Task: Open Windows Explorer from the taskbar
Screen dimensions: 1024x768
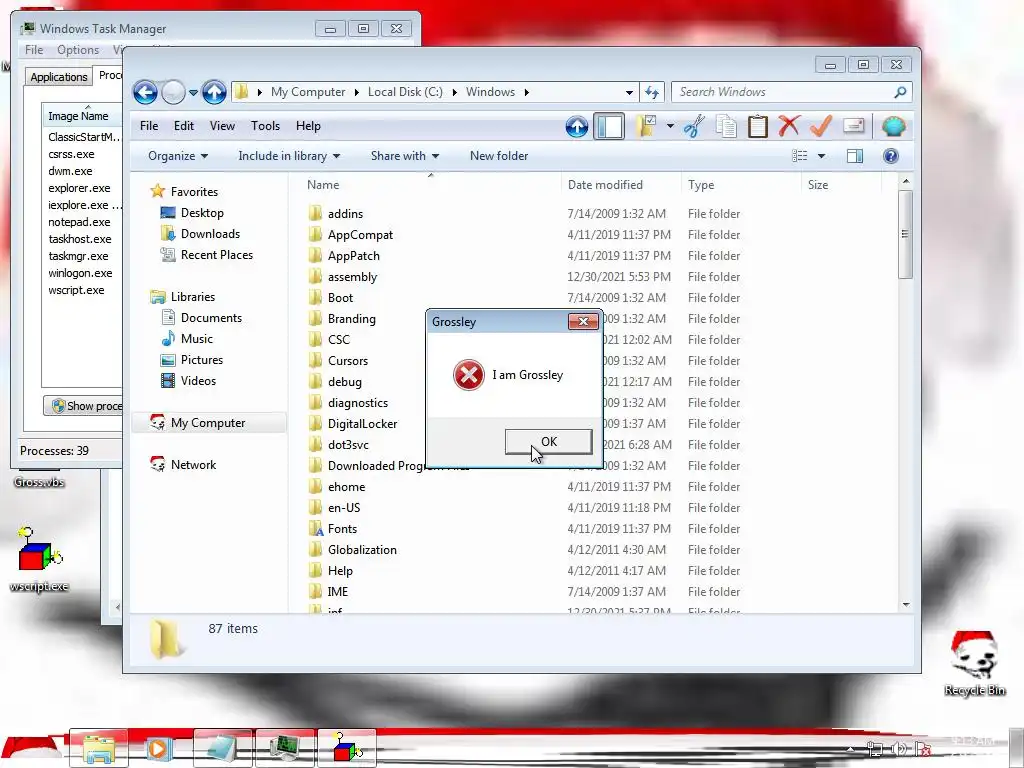Action: pyautogui.click(x=99, y=748)
